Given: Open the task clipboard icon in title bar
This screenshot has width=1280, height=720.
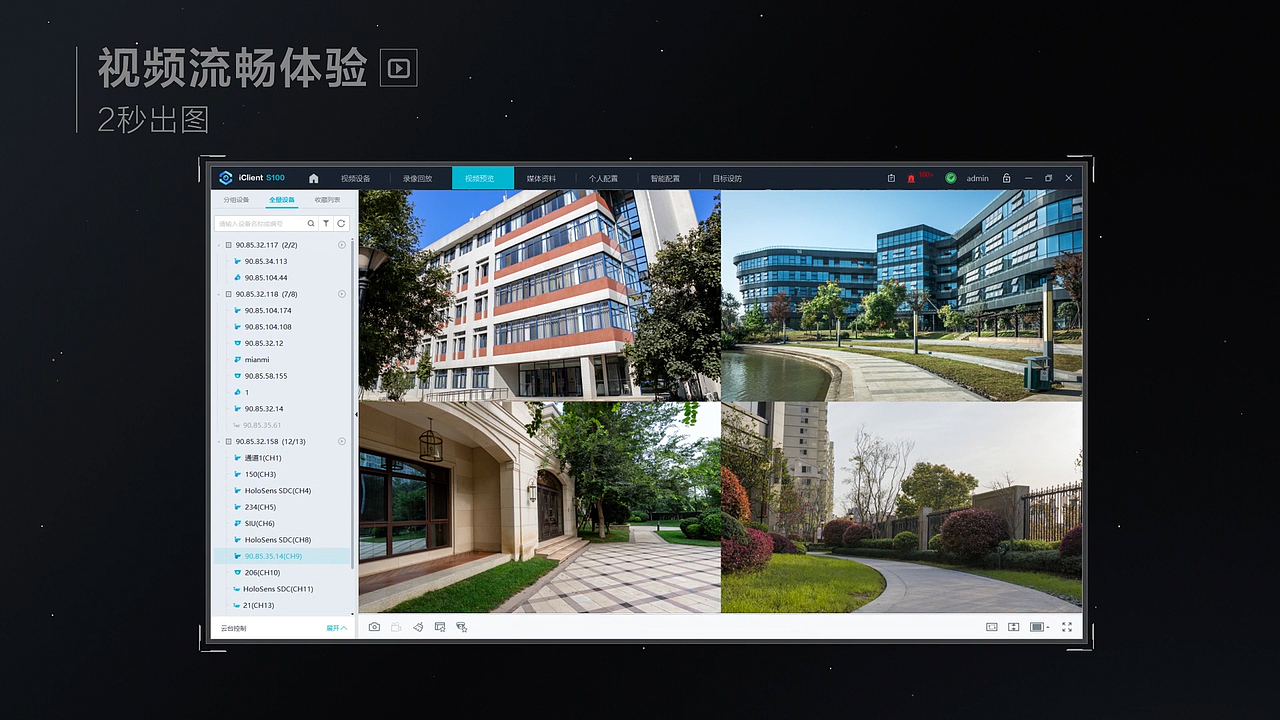Looking at the screenshot, I should pos(891,178).
